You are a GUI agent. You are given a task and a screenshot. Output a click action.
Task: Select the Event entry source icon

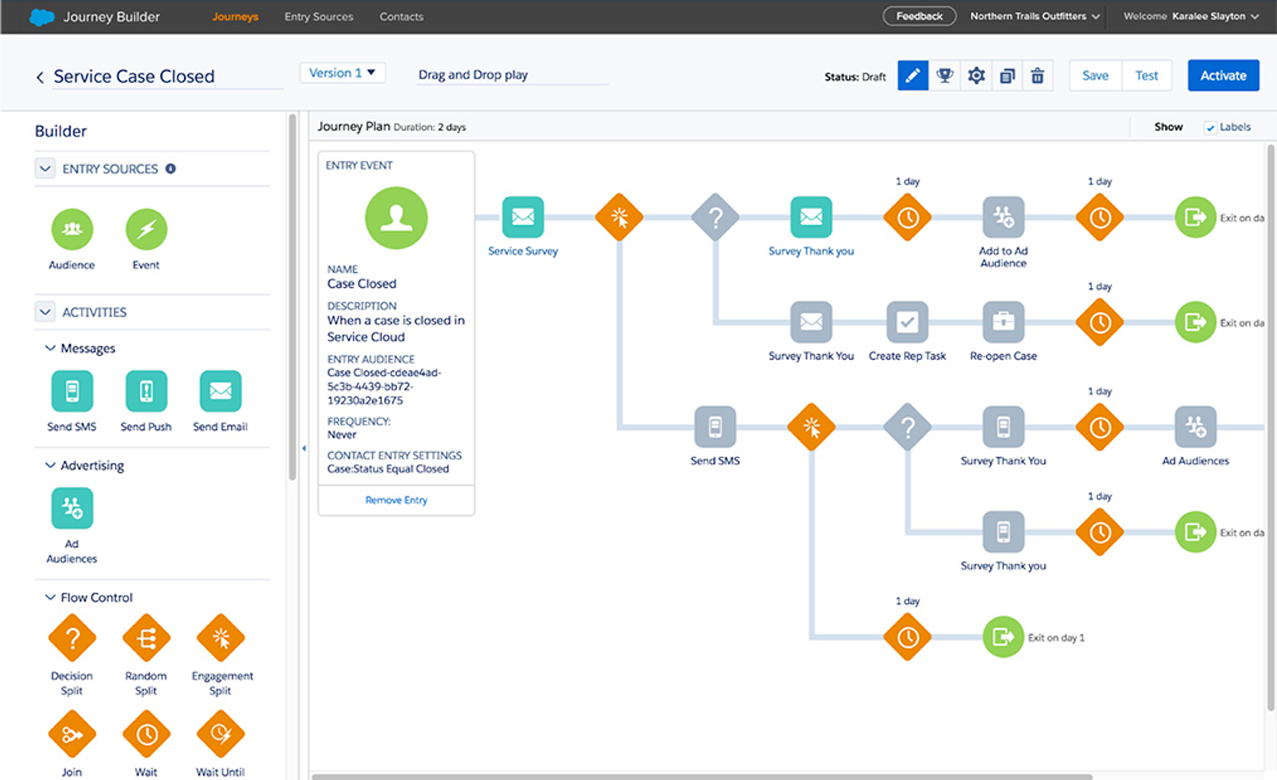(146, 229)
